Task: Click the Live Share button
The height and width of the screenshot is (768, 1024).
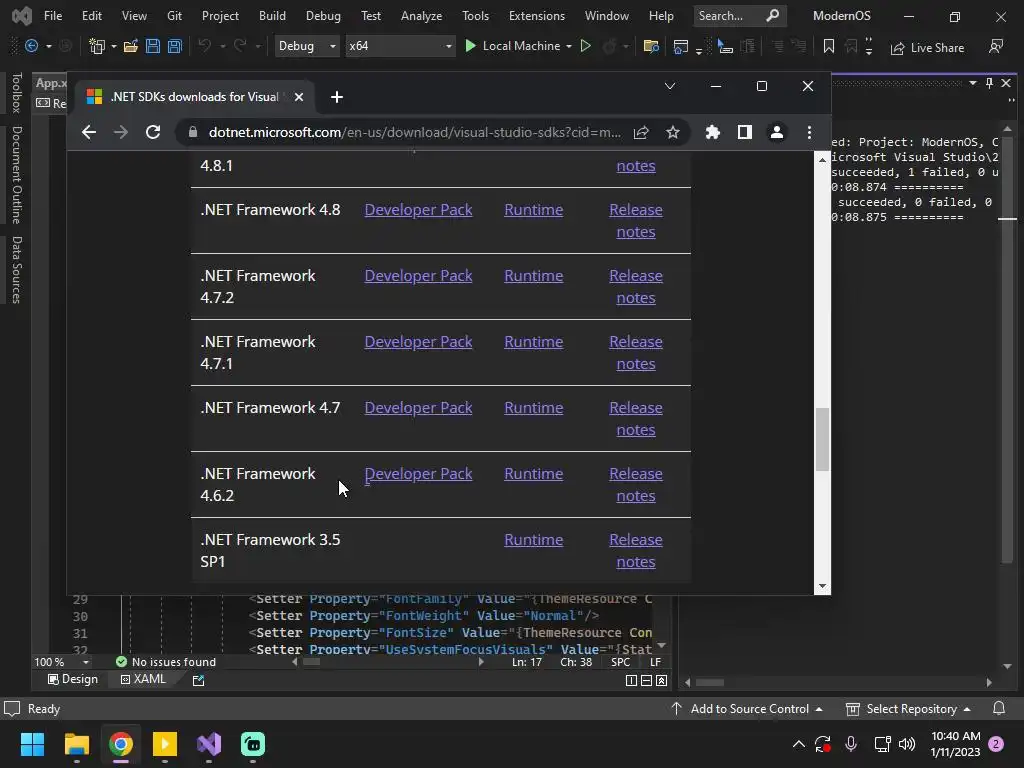Action: pos(927,48)
